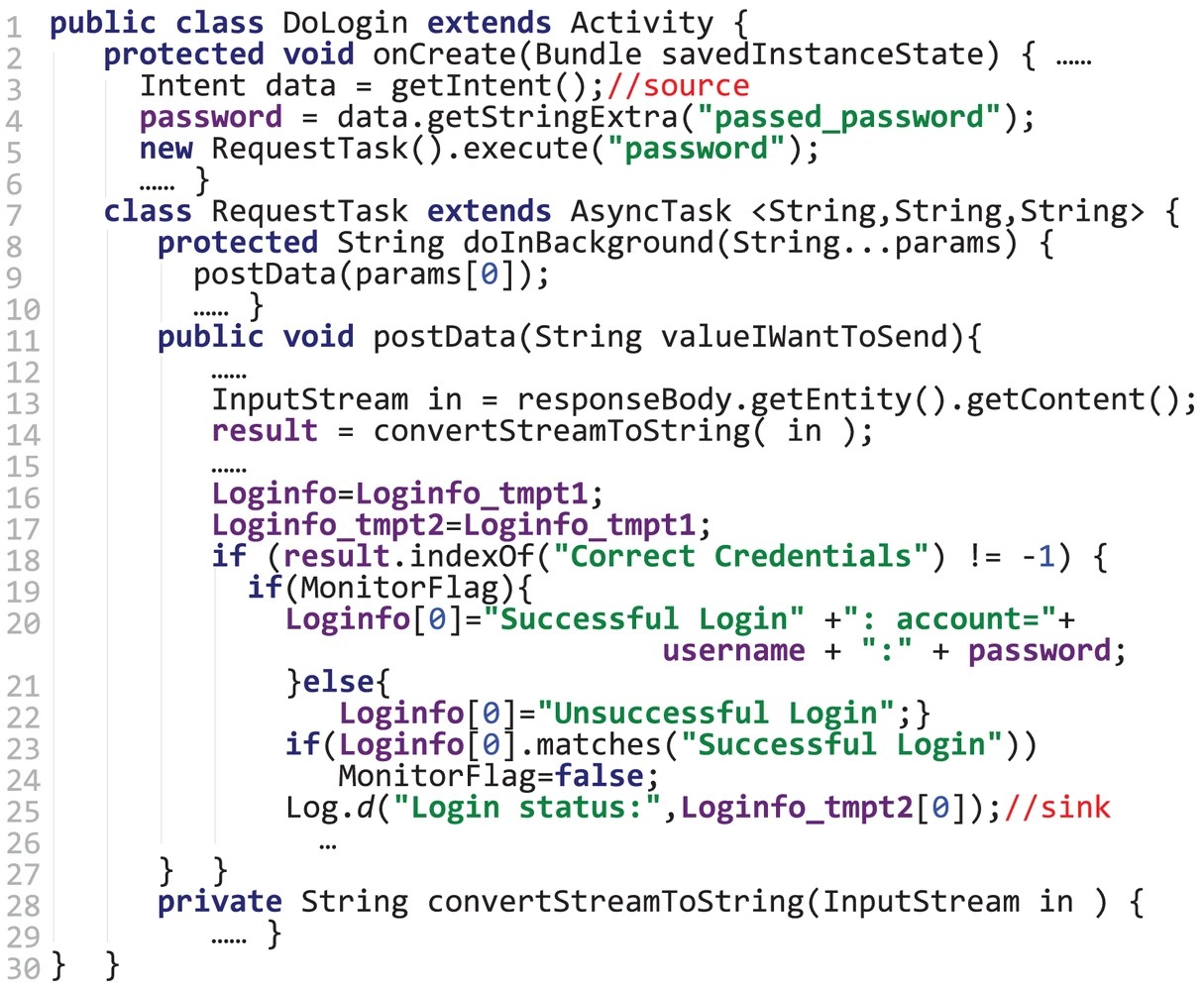Viewport: 1204px width, 991px height.
Task: Click responseBody on line 13
Action: click(623, 399)
